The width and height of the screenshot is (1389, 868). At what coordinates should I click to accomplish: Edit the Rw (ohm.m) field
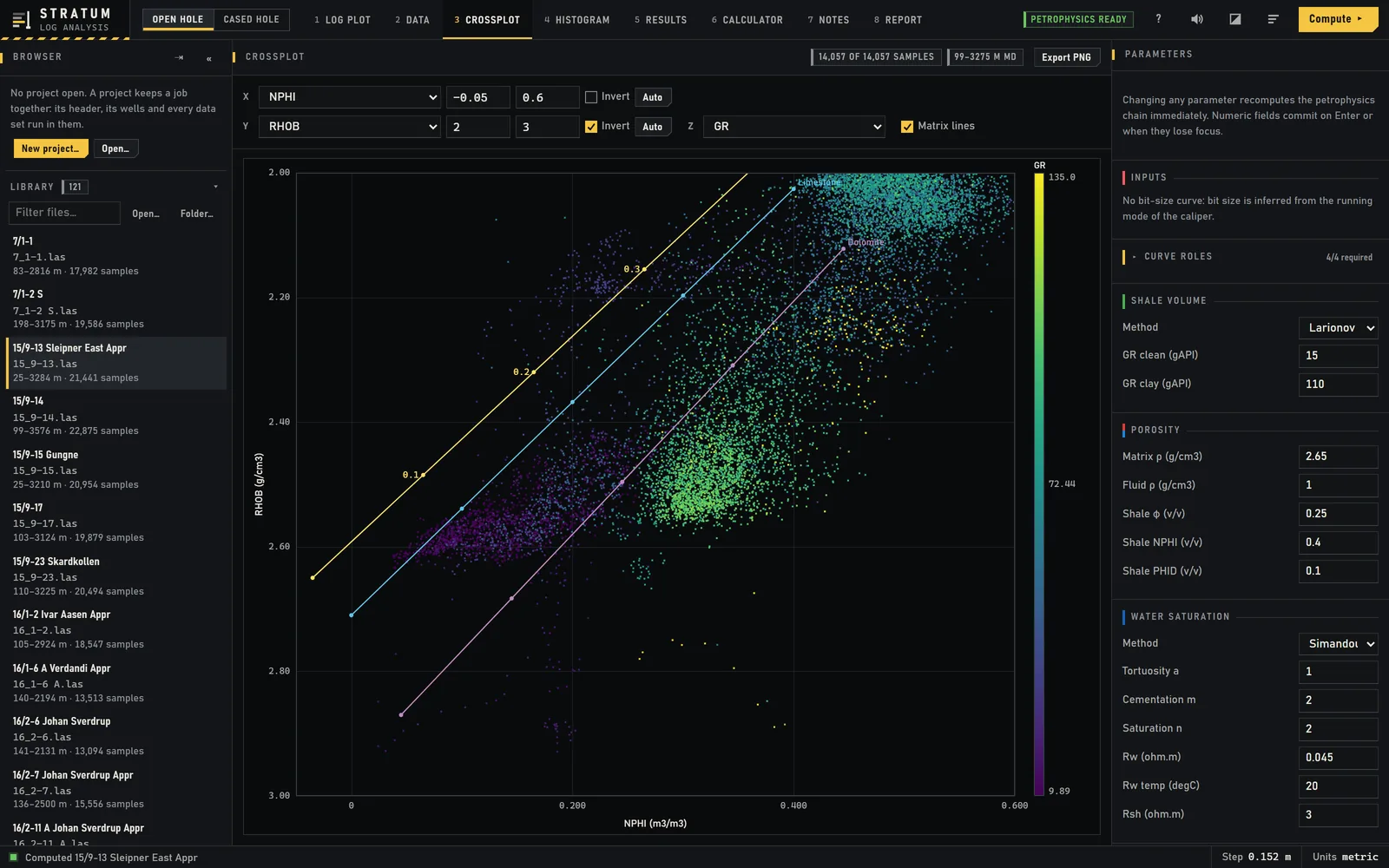coord(1338,758)
